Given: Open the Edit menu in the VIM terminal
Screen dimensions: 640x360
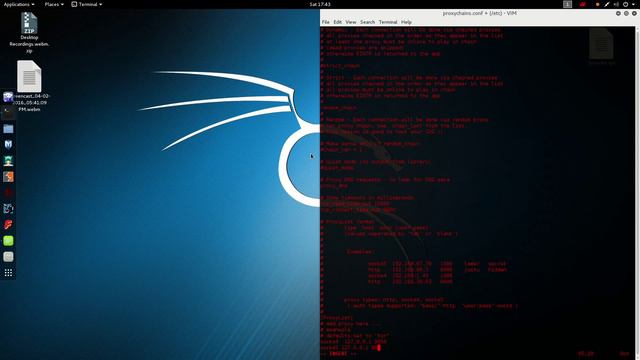Looking at the screenshot, I should pyautogui.click(x=338, y=22).
